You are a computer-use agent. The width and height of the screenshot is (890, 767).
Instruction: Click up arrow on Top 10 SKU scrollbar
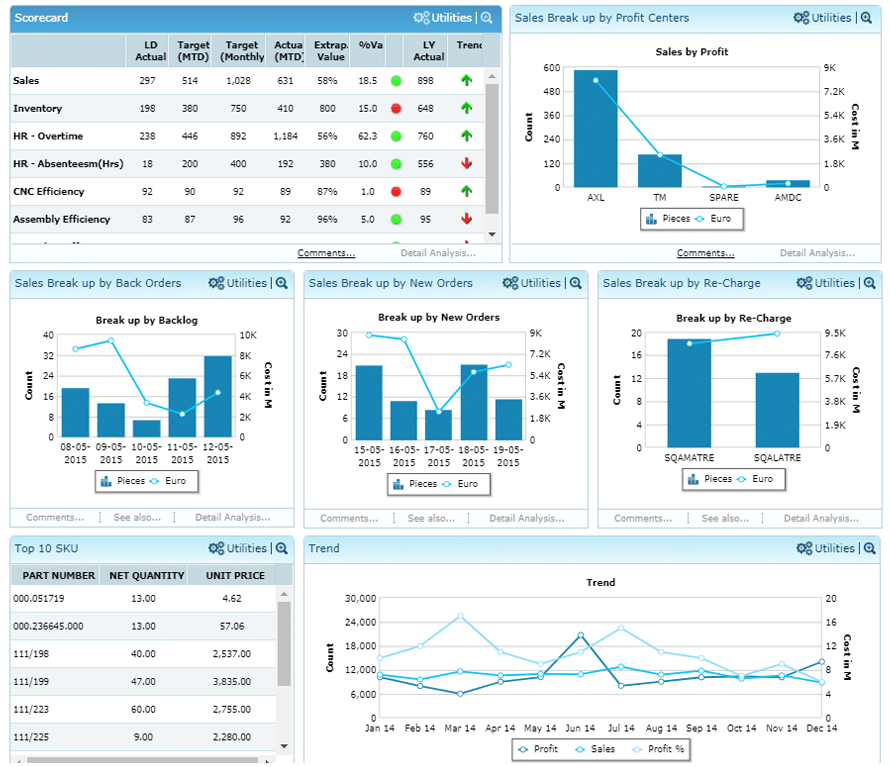[x=285, y=593]
